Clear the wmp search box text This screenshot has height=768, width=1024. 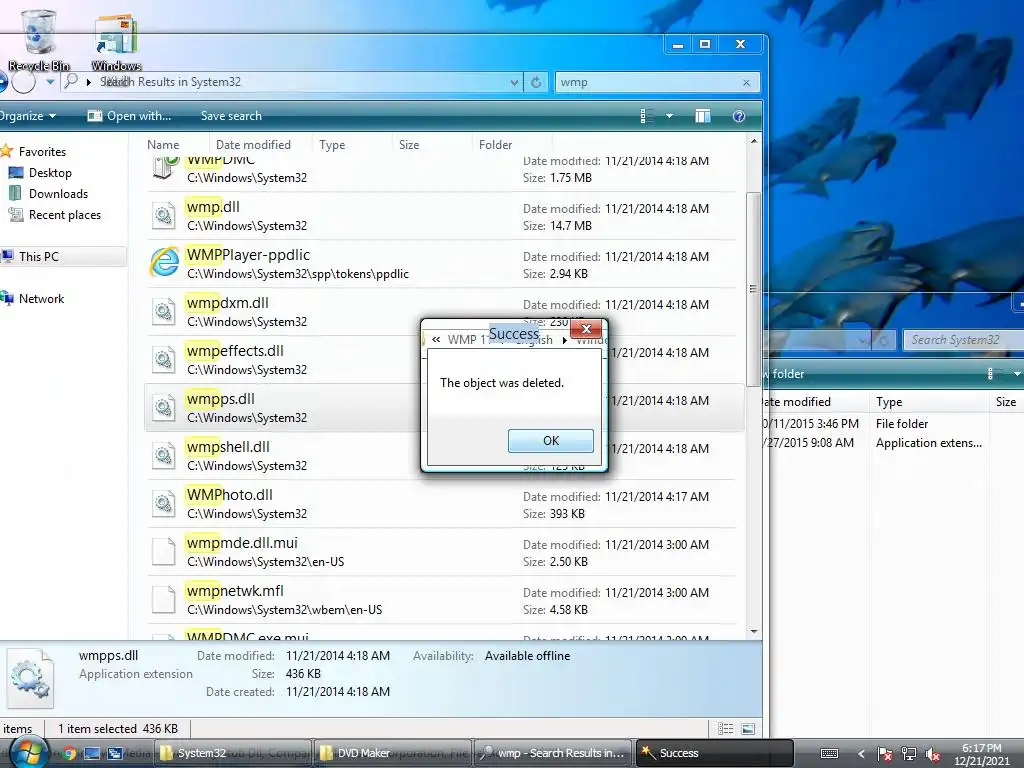746,82
